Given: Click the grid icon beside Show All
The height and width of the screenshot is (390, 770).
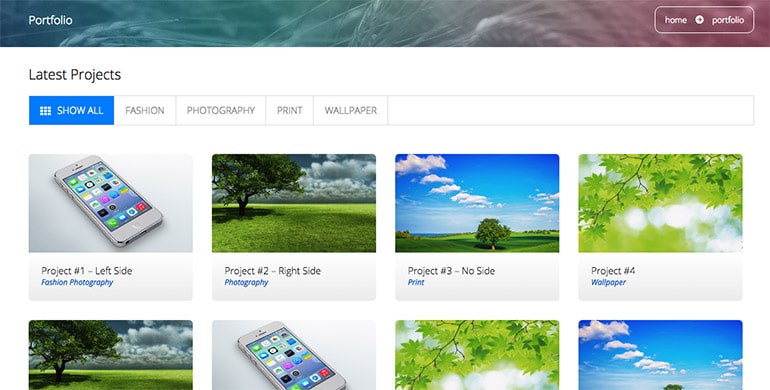Looking at the screenshot, I should click(x=45, y=111).
